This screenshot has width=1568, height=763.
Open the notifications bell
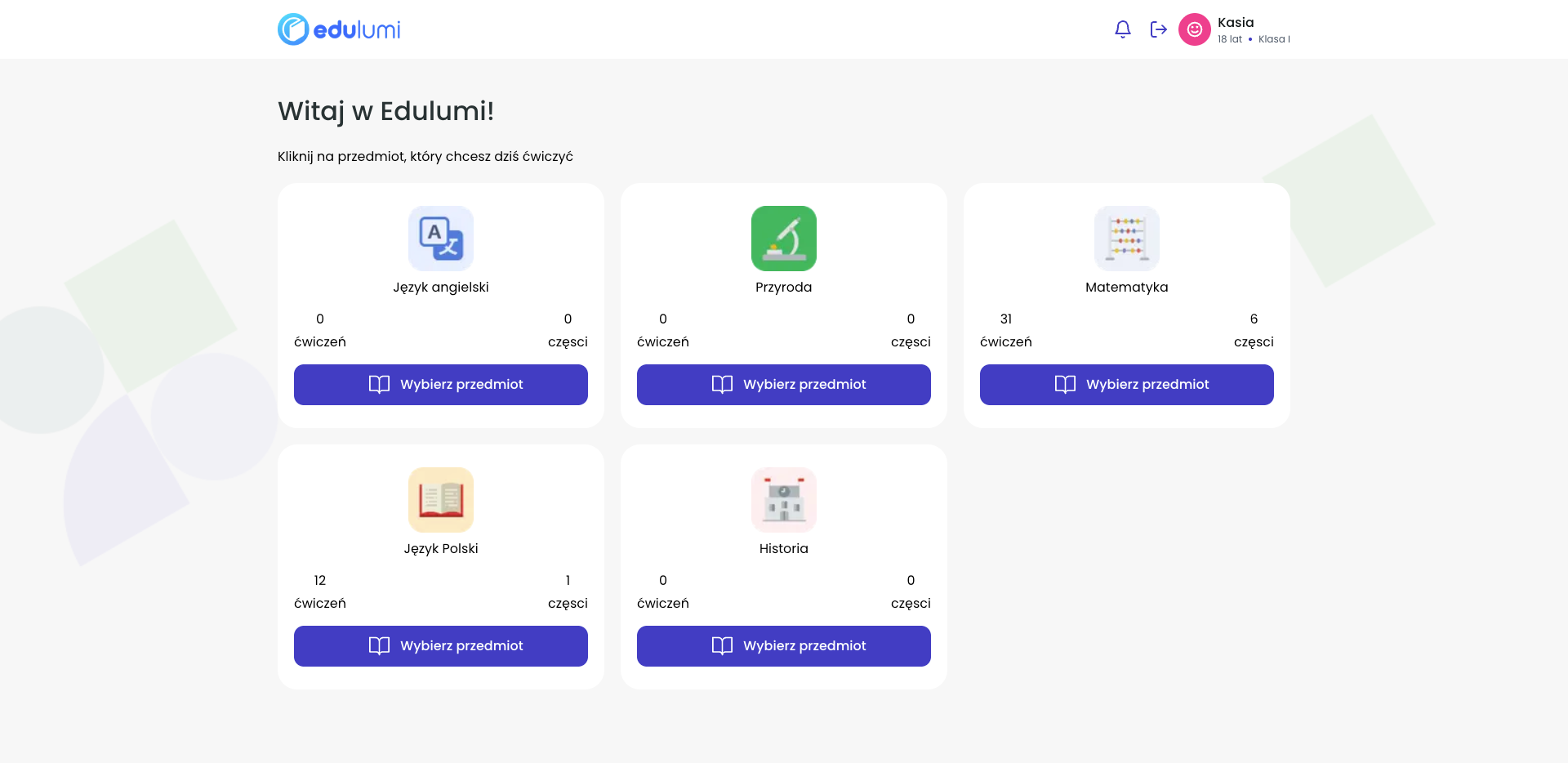tap(1123, 29)
